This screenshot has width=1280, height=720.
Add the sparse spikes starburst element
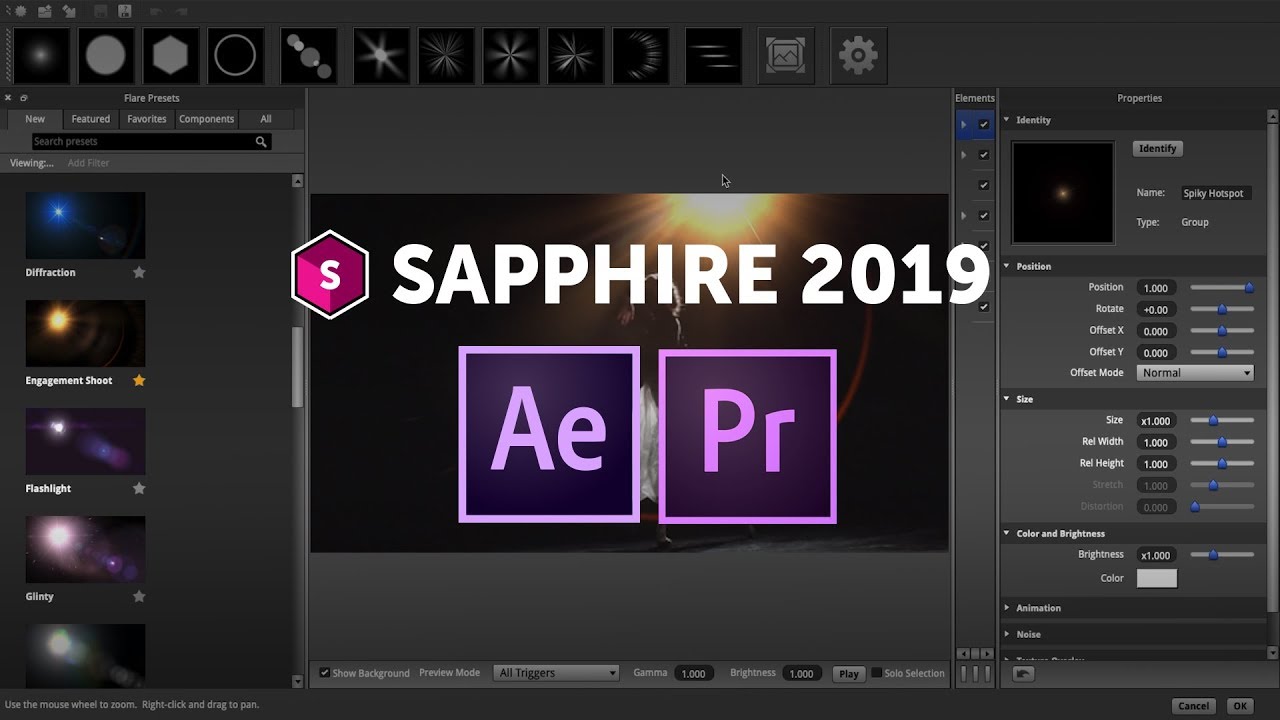tap(576, 55)
